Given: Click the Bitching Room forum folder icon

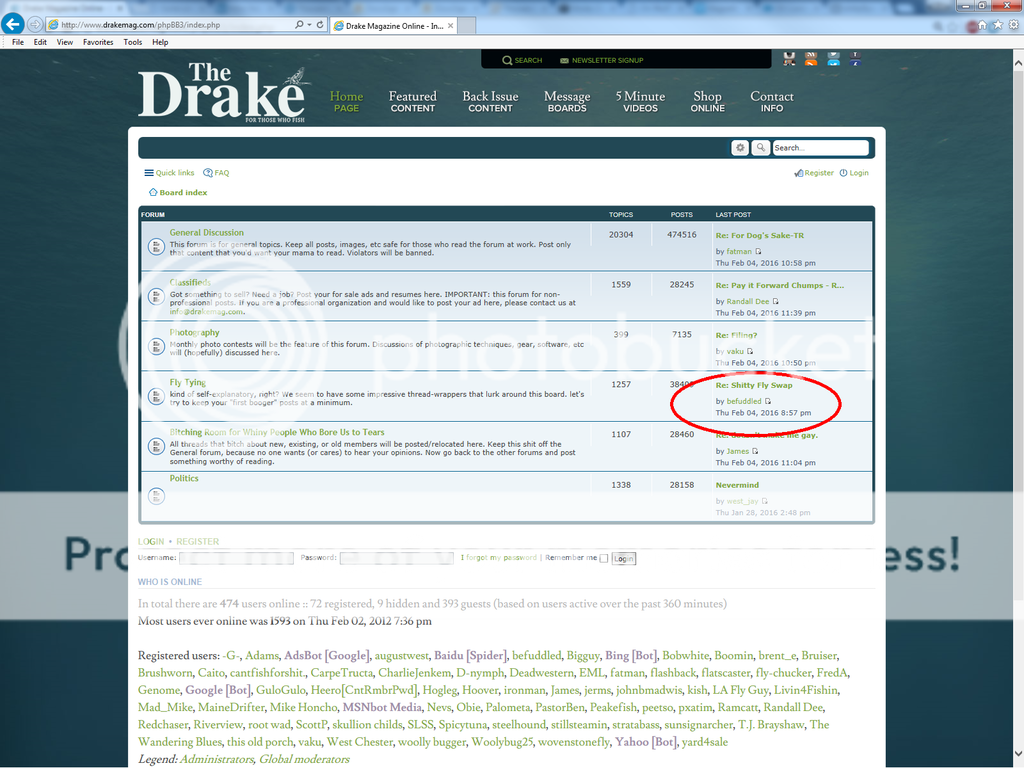Looking at the screenshot, I should coord(156,446).
